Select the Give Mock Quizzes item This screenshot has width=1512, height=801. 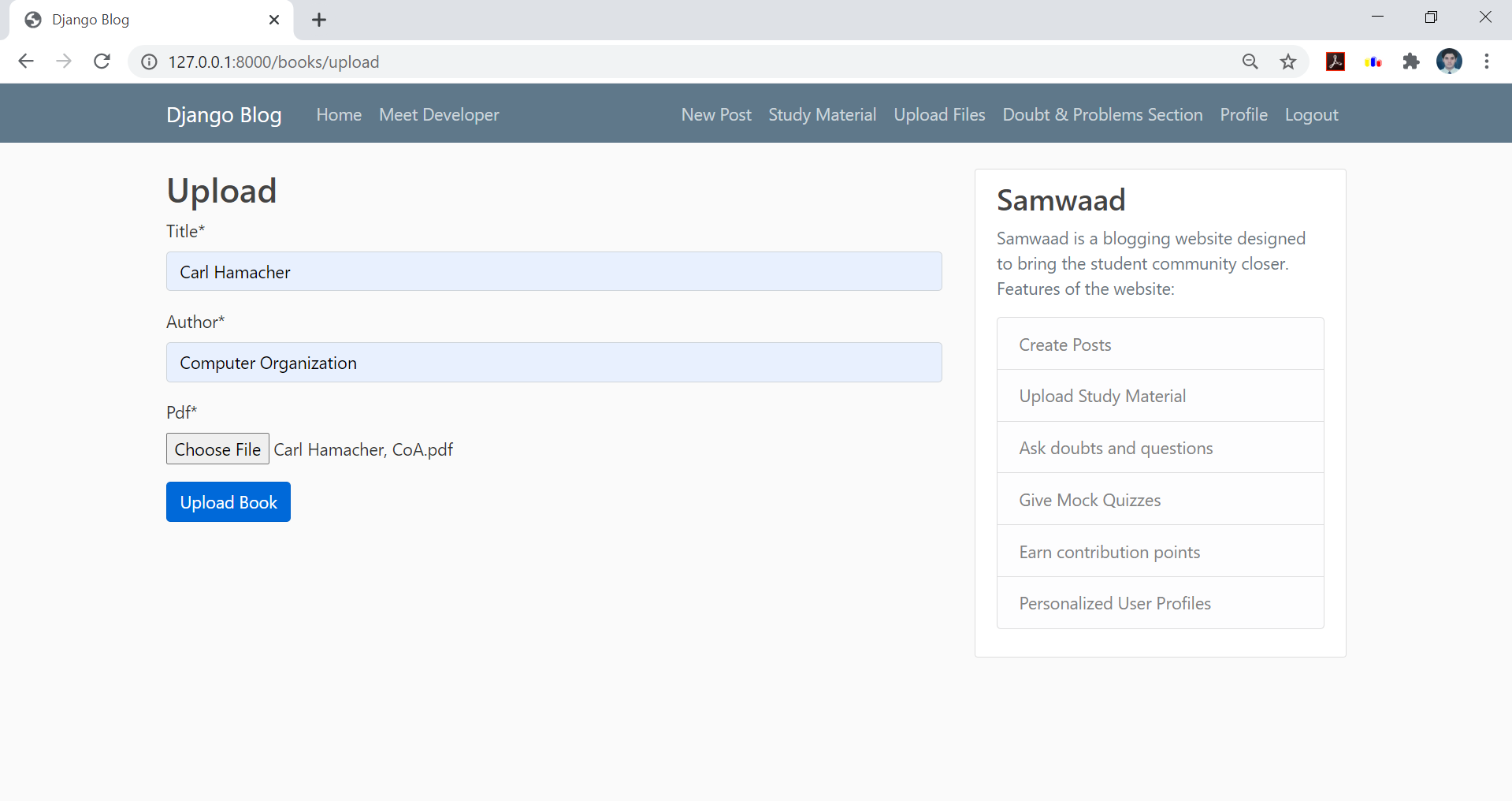coord(1161,499)
